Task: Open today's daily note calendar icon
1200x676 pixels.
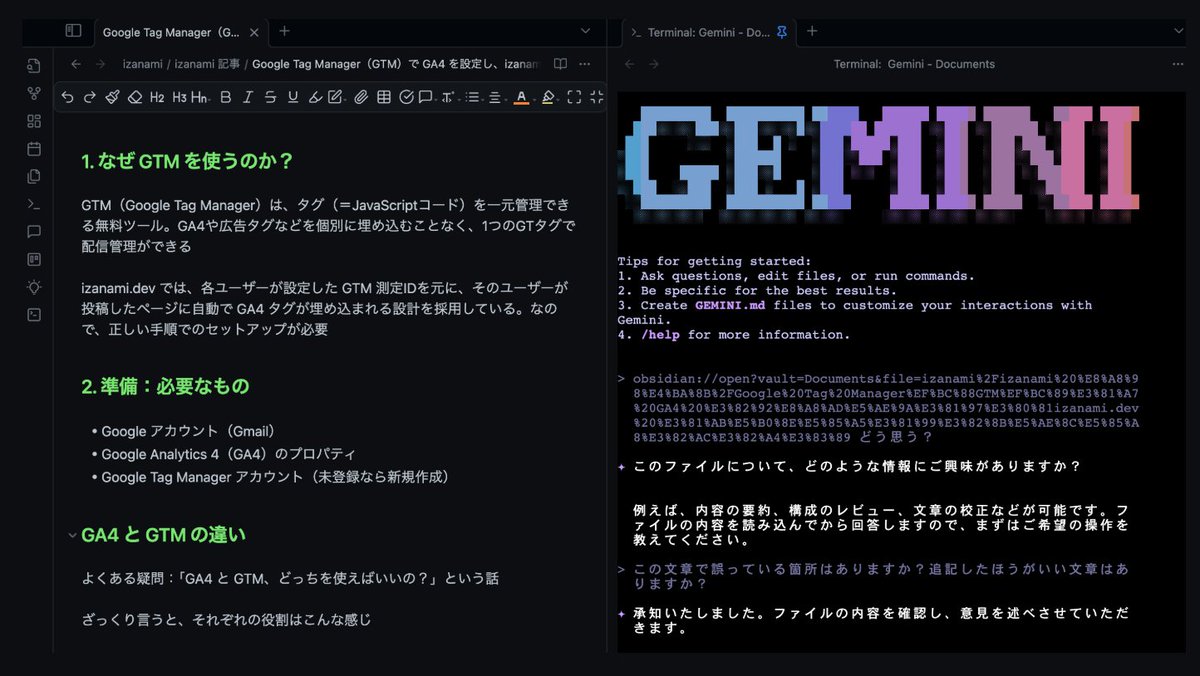Action: 34,149
